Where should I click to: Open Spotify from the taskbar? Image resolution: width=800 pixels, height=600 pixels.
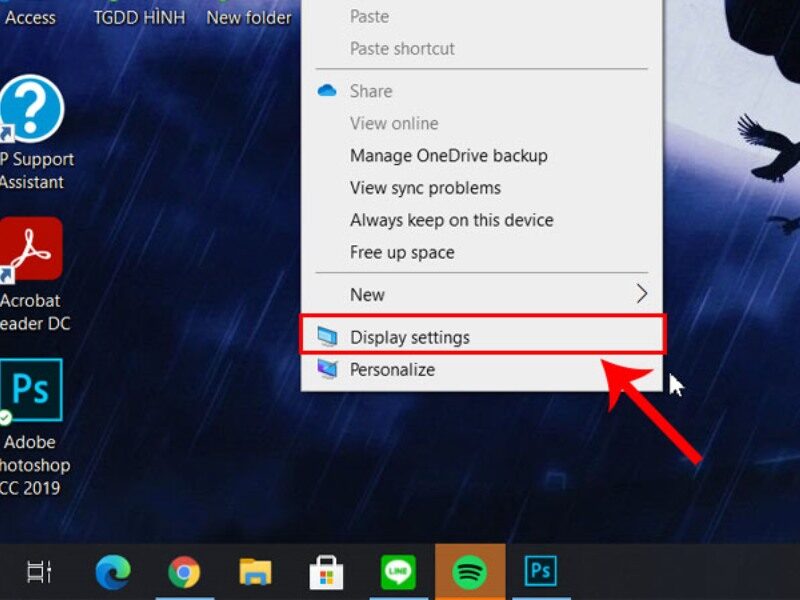(469, 571)
